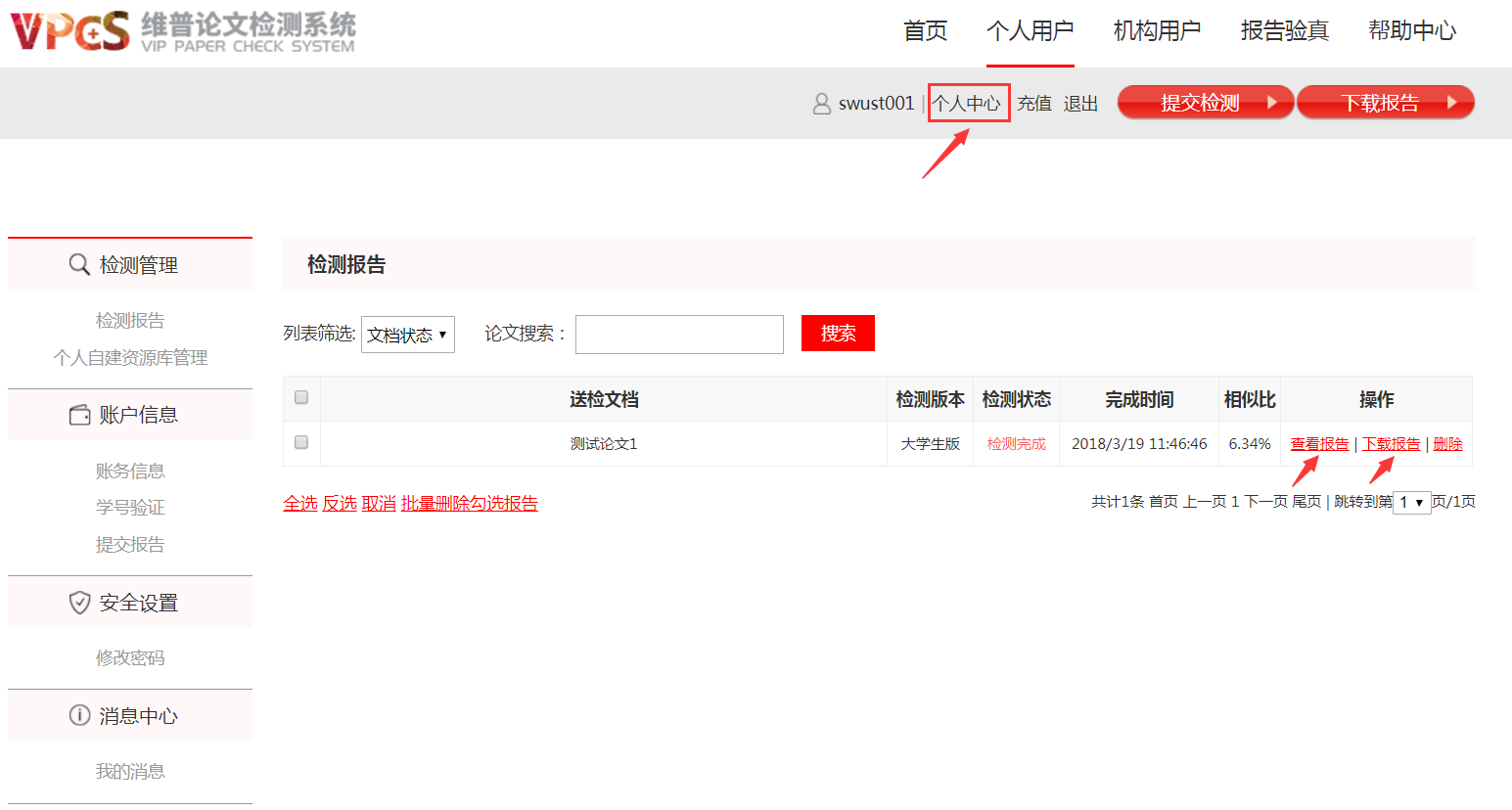This screenshot has width=1512, height=810.
Task: Click the 账户信息 sidebar heading
Action: 130,415
